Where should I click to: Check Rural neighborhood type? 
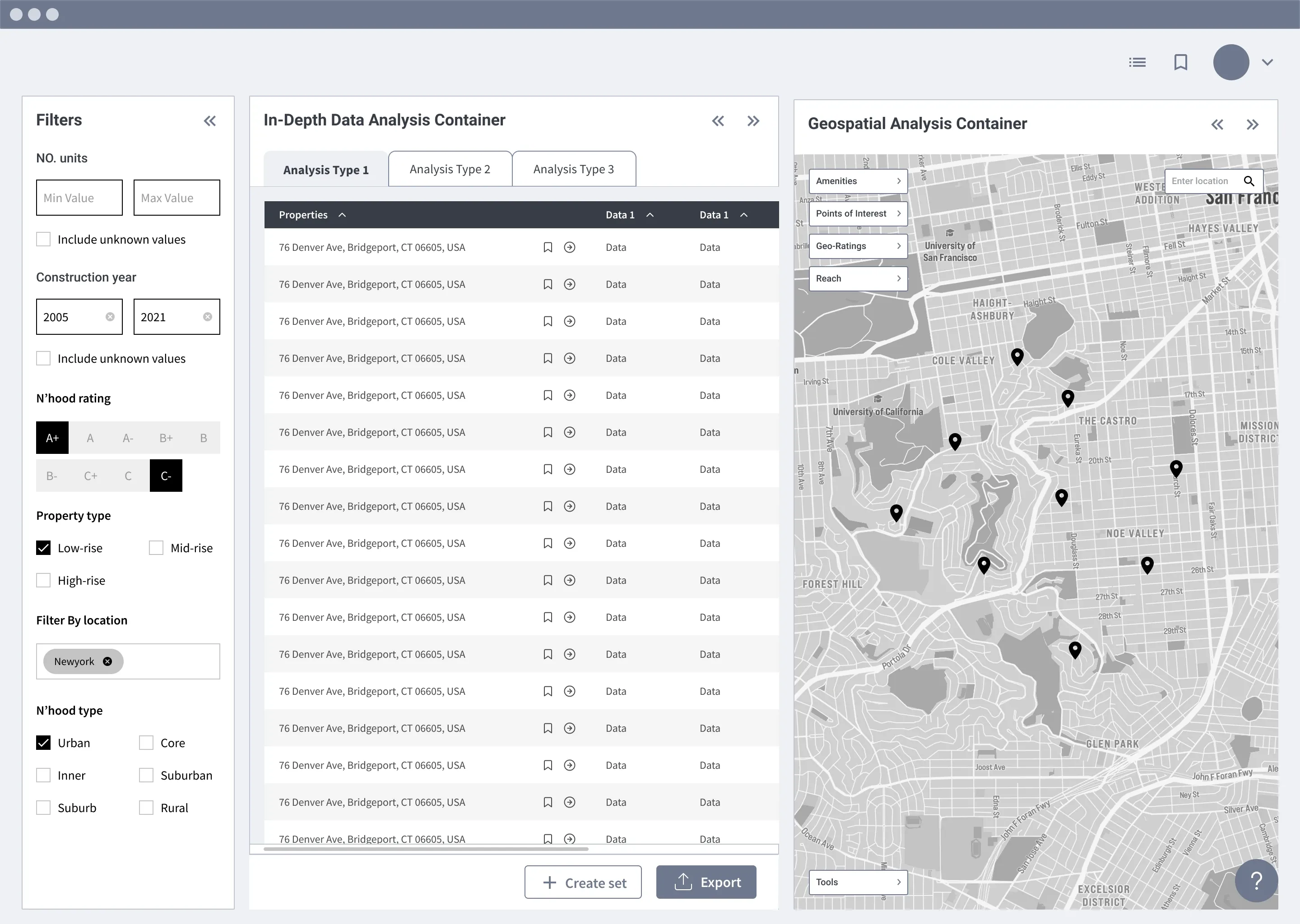[146, 807]
